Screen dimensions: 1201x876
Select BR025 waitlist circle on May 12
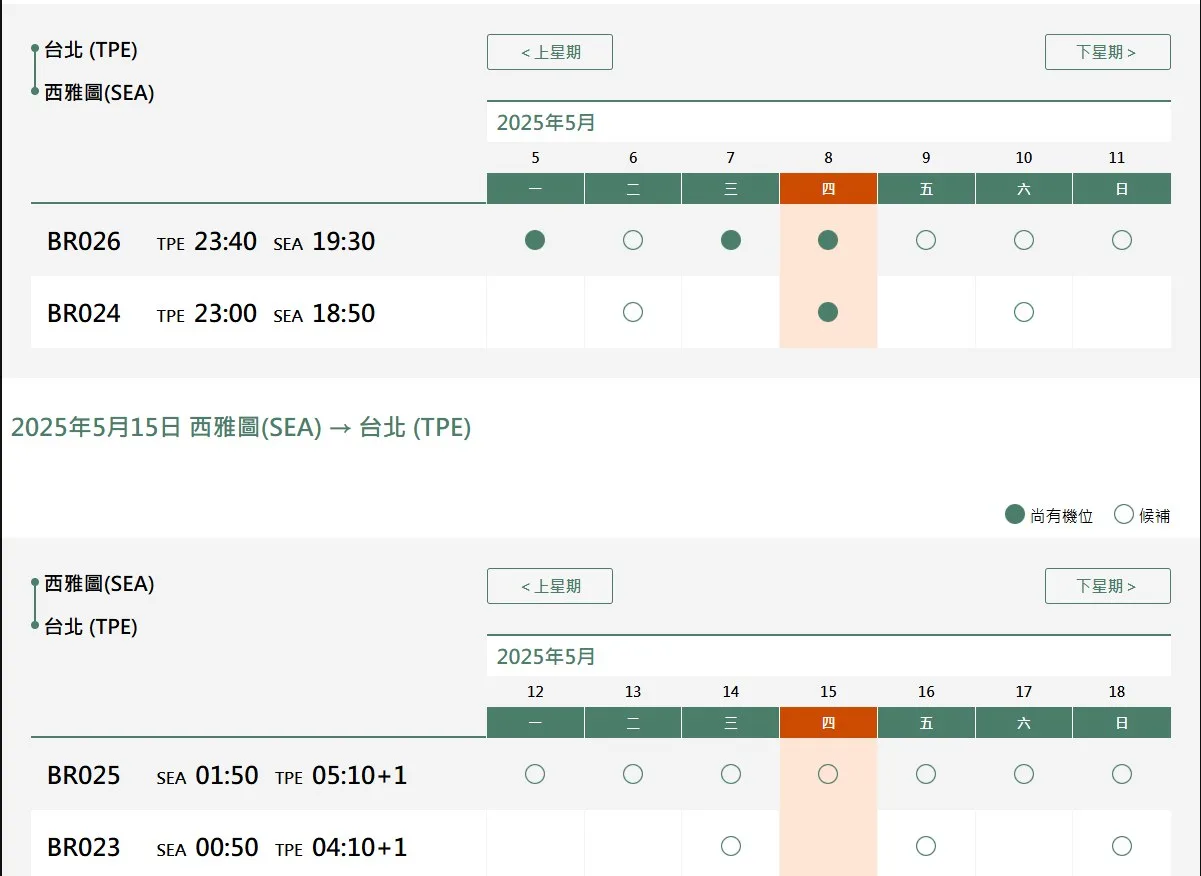[535, 774]
